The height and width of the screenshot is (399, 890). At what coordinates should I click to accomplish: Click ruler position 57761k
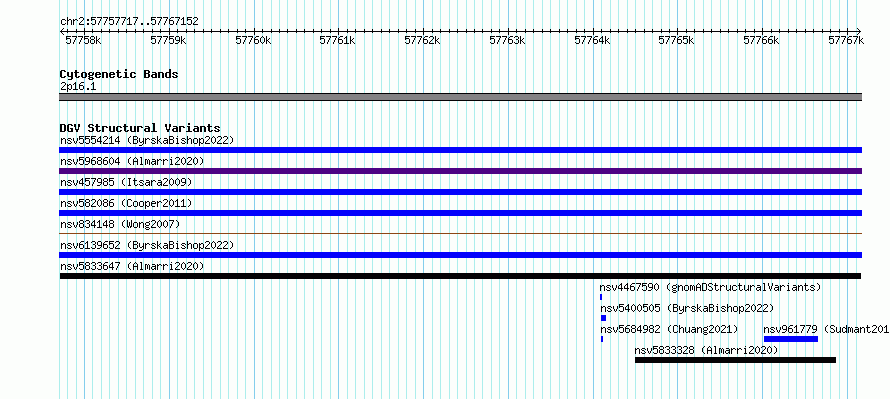click(x=338, y=40)
